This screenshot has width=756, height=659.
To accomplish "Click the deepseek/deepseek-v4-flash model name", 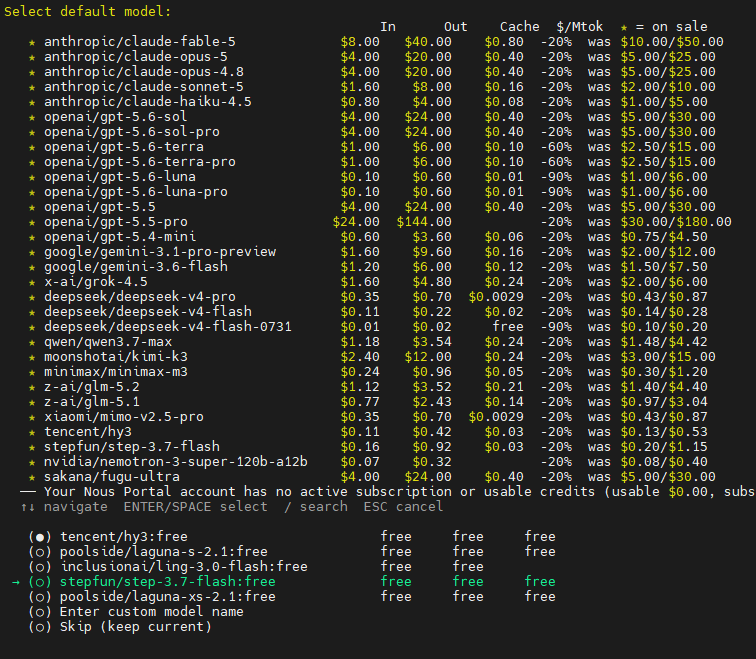I will tap(148, 311).
